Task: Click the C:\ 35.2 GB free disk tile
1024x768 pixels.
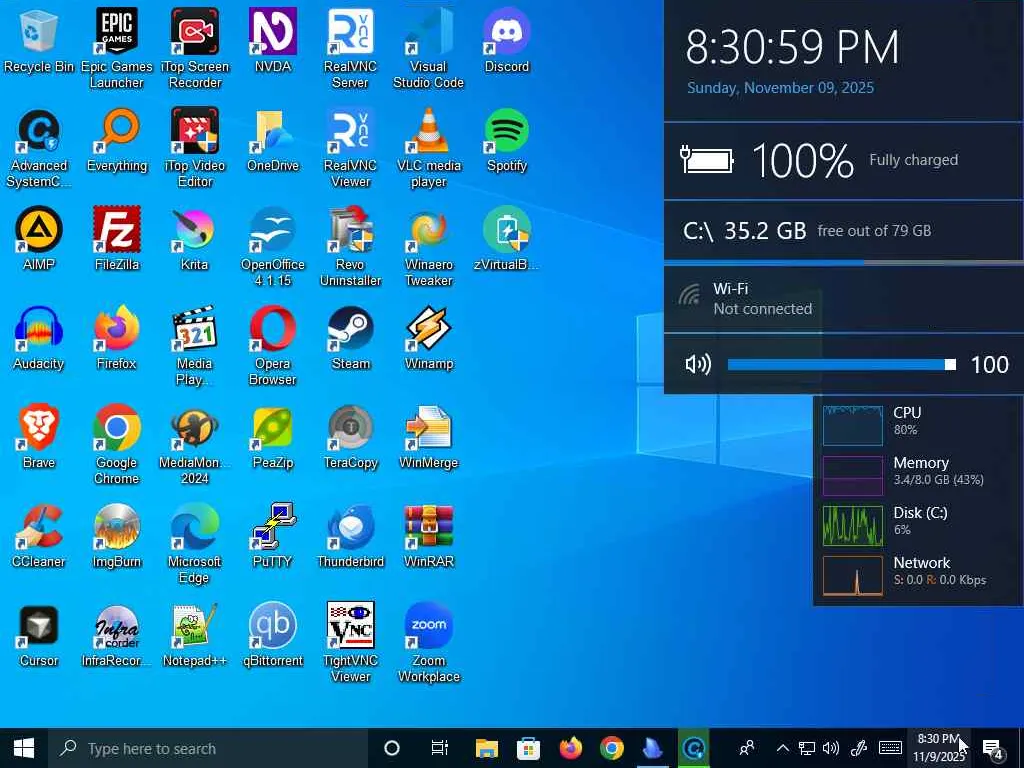Action: click(843, 231)
